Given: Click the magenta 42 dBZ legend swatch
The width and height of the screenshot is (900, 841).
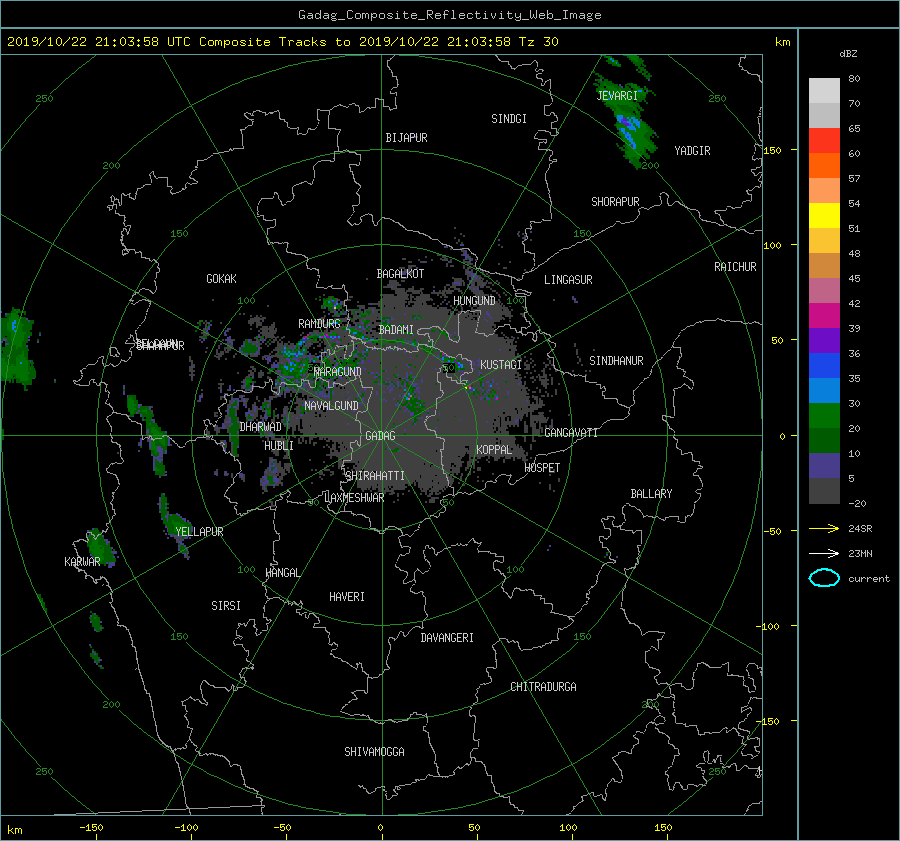Looking at the screenshot, I should [x=824, y=316].
